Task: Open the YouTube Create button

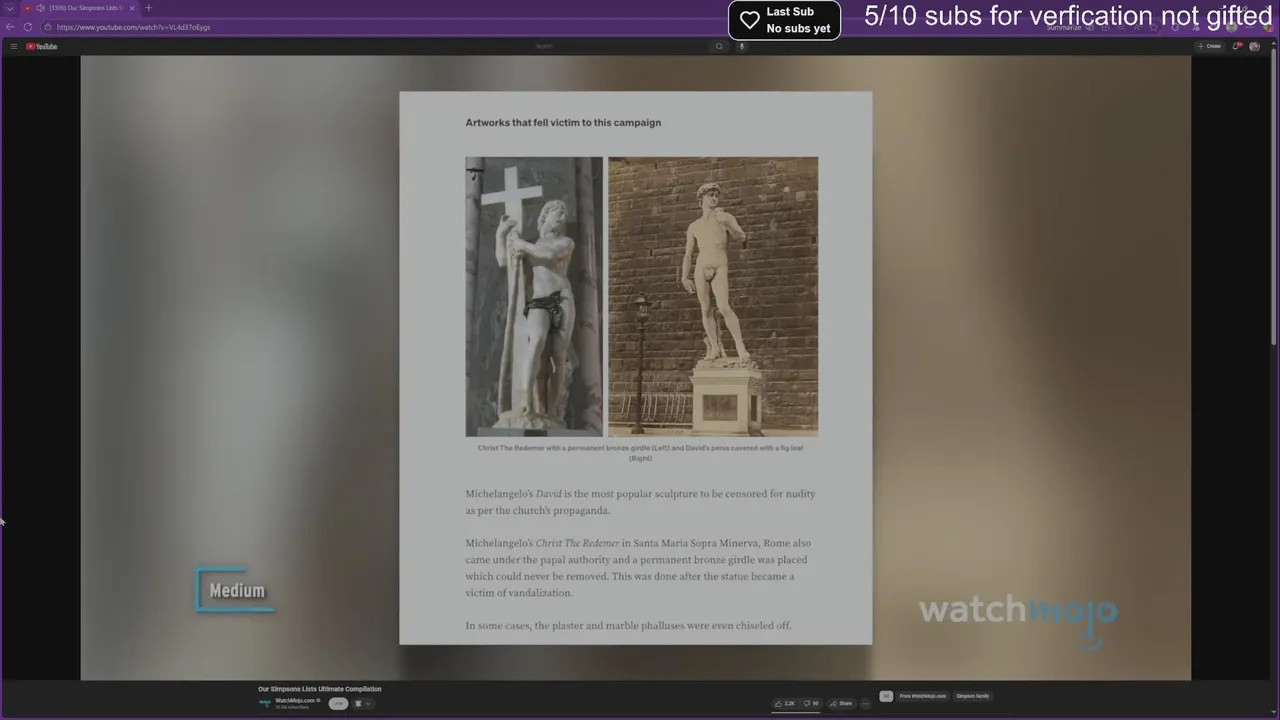Action: coord(1209,46)
